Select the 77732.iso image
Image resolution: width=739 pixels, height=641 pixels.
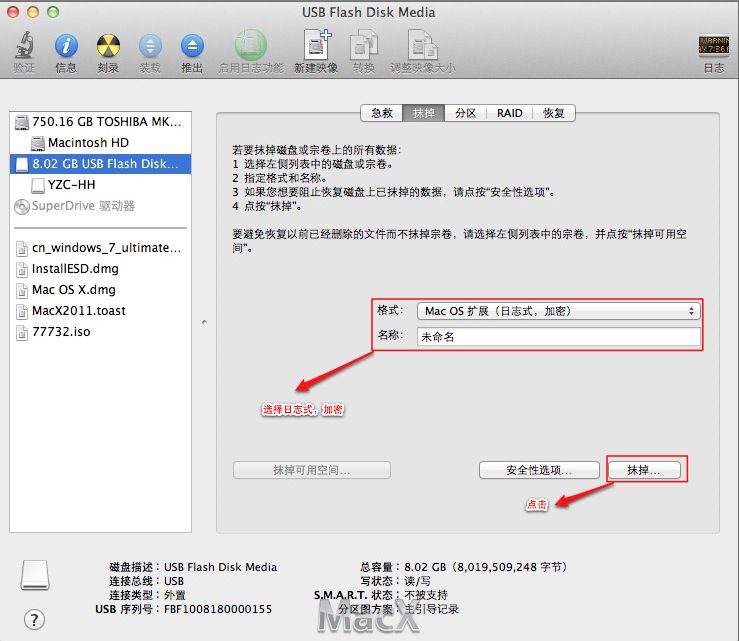[x=100, y=332]
